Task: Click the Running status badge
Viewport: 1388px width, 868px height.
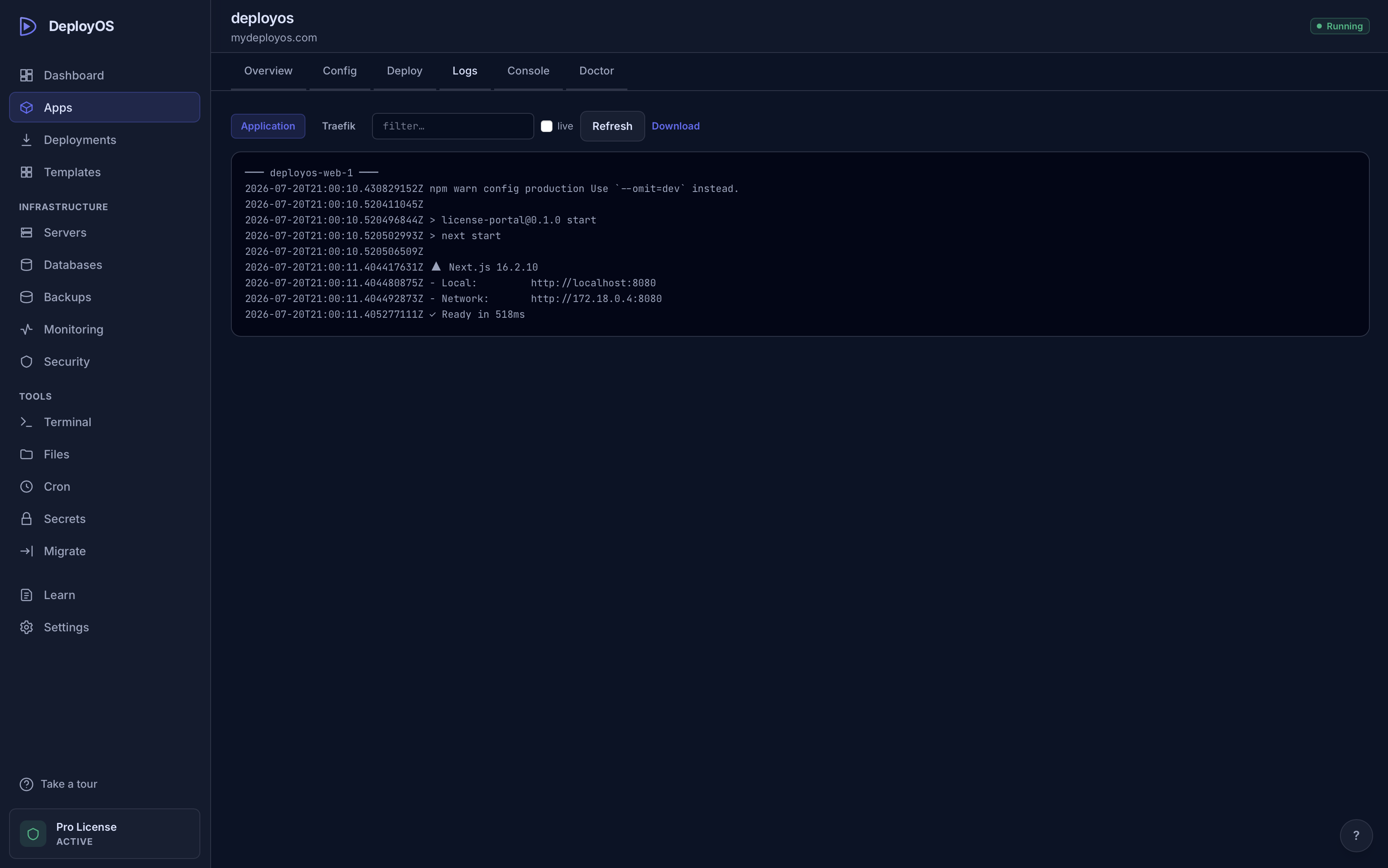Action: tap(1339, 26)
